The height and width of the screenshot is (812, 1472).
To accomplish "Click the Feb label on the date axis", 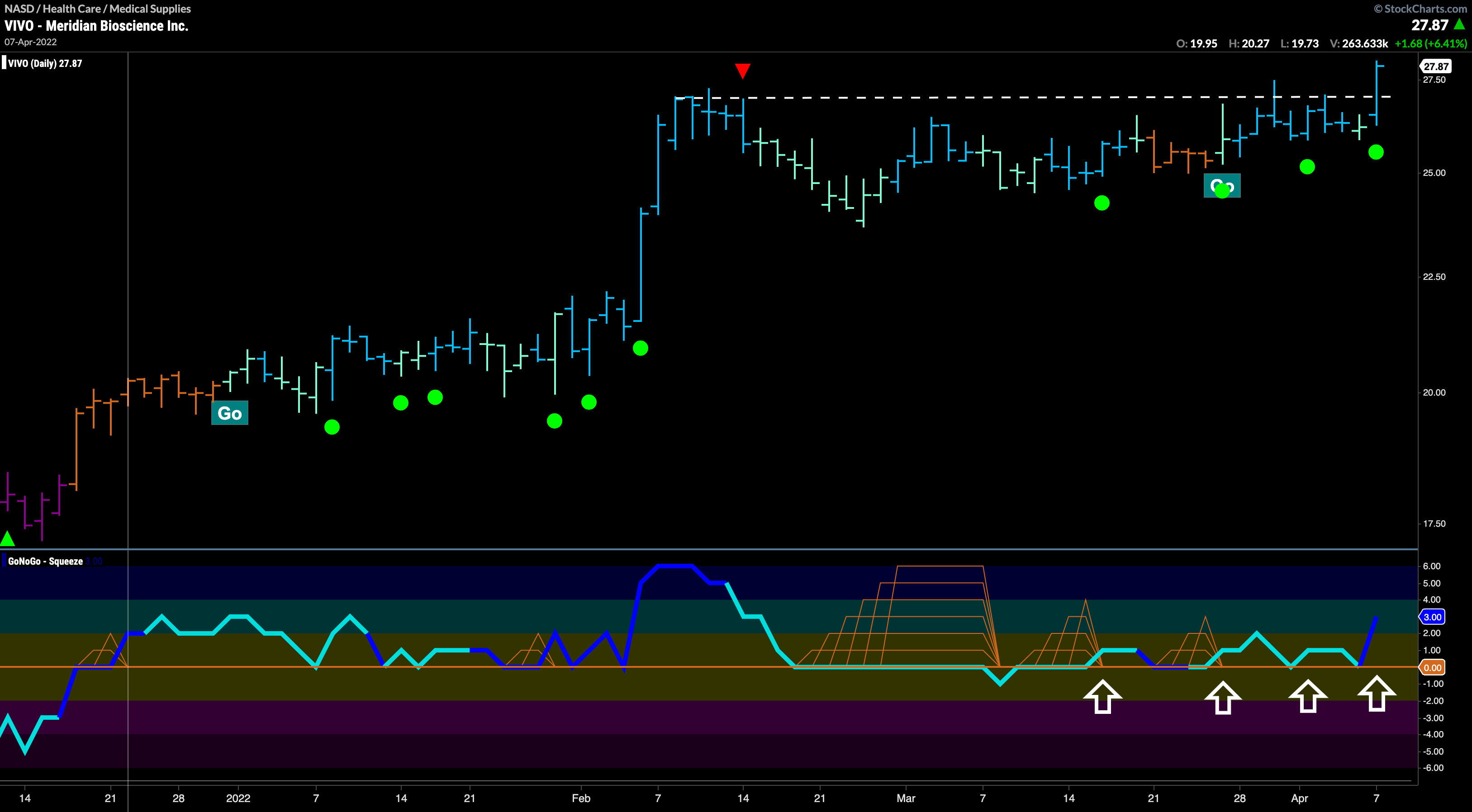I will (x=581, y=798).
